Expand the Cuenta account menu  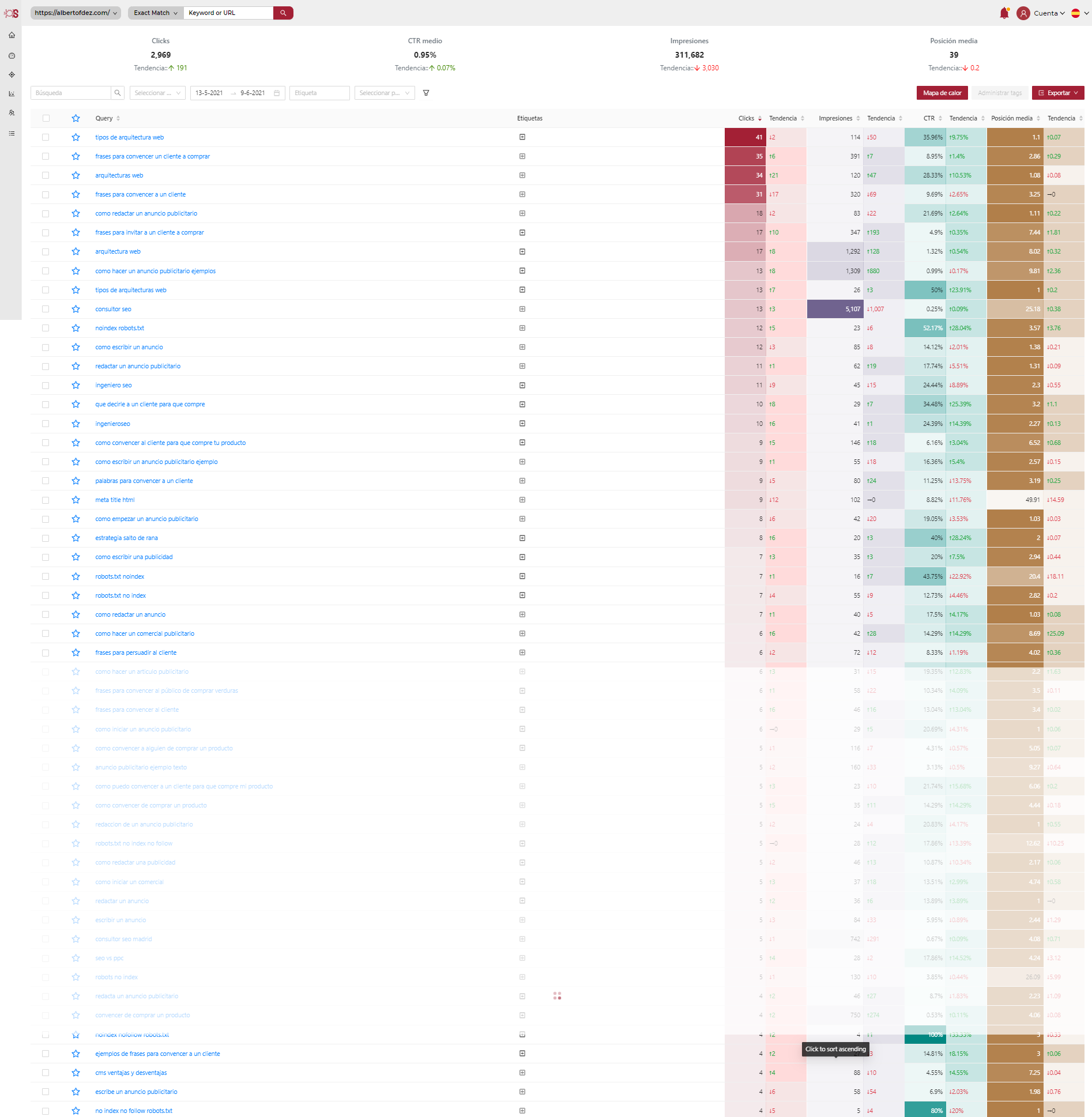click(x=1049, y=13)
